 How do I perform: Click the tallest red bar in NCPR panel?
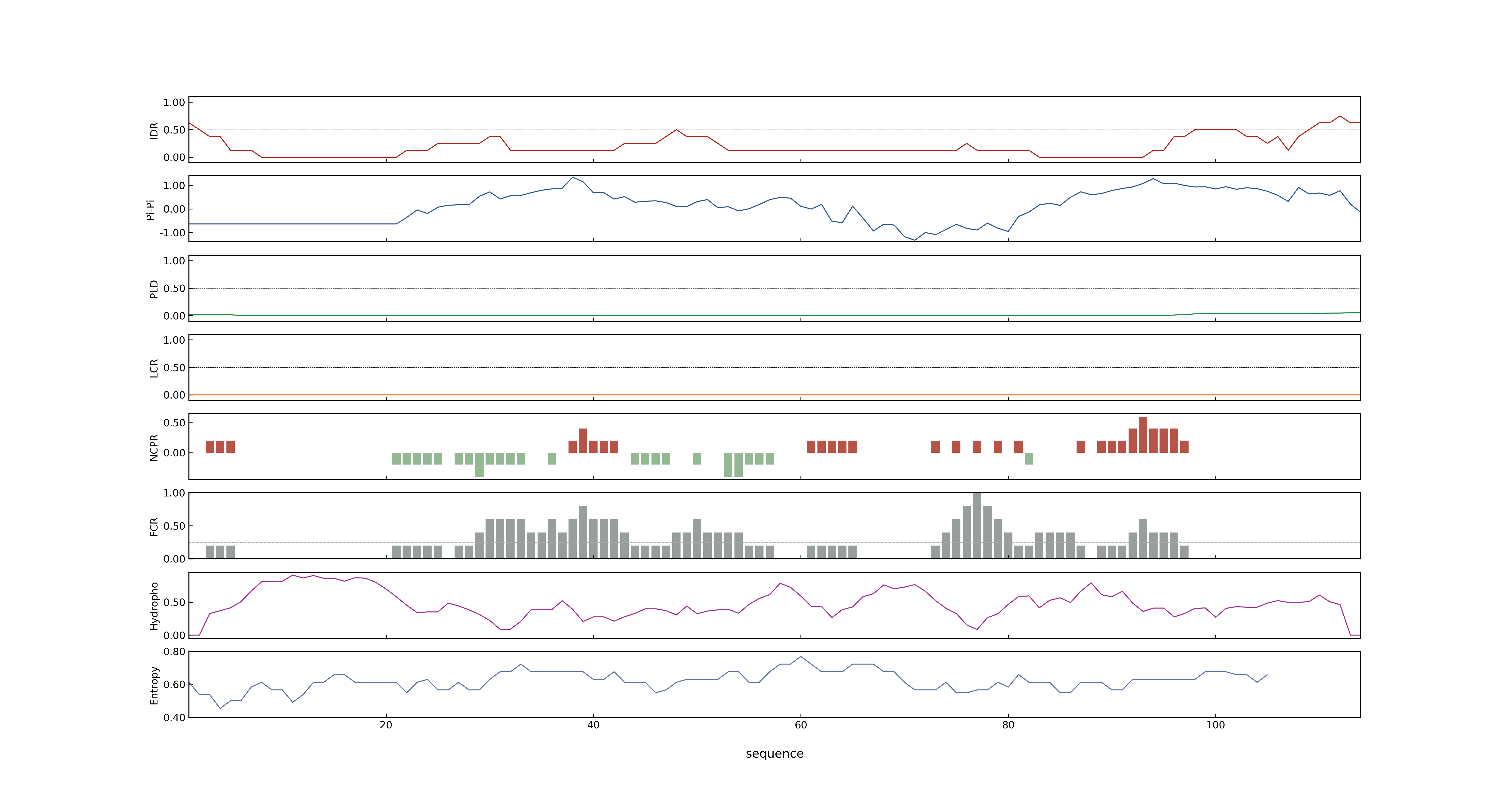coord(1143,435)
